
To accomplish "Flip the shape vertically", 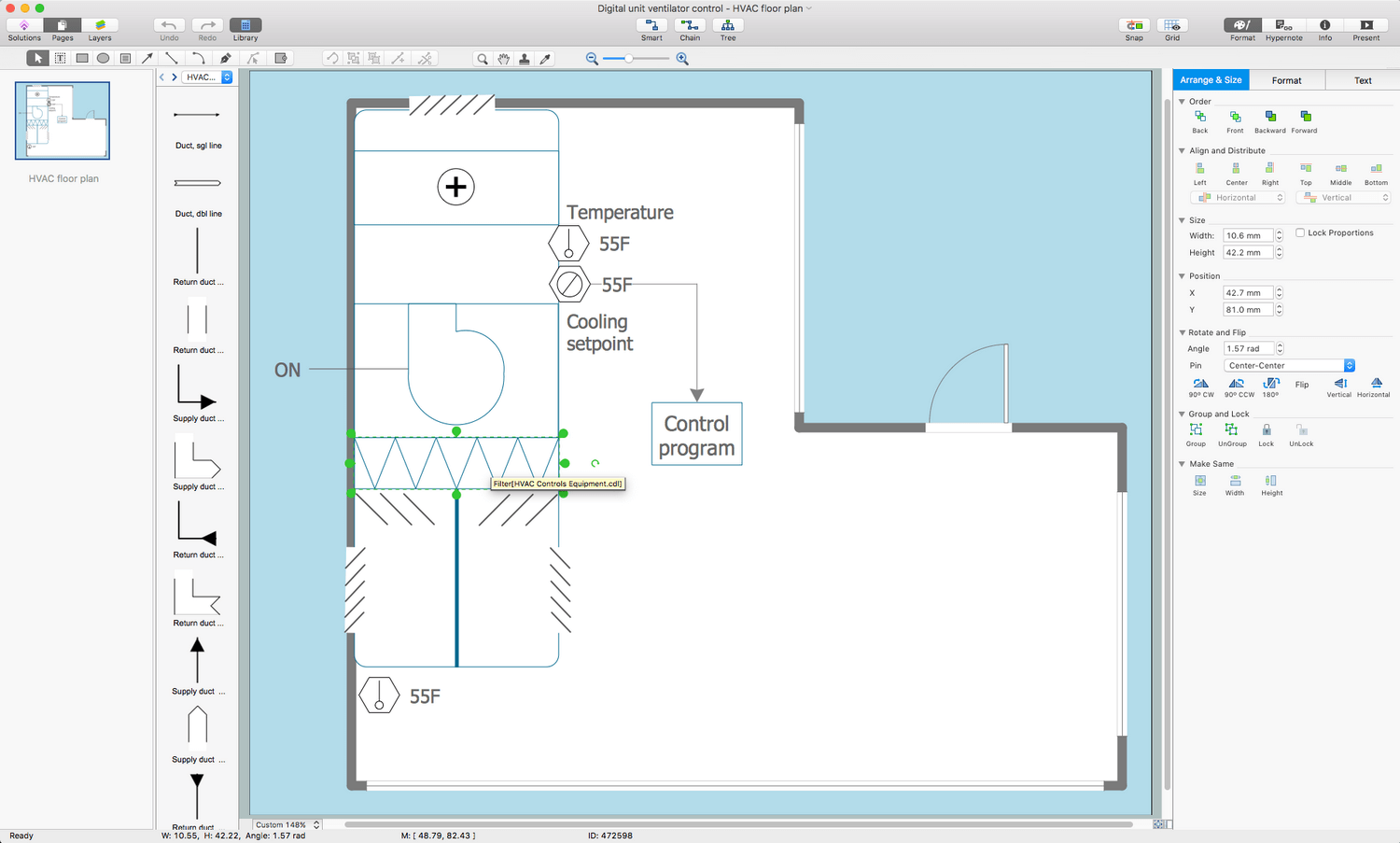I will click(x=1338, y=386).
